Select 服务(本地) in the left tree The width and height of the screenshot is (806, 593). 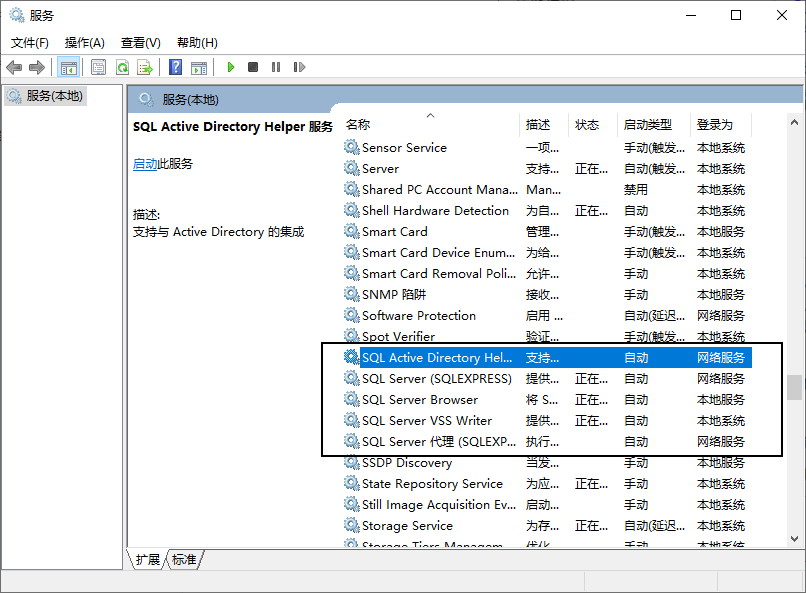[54, 96]
